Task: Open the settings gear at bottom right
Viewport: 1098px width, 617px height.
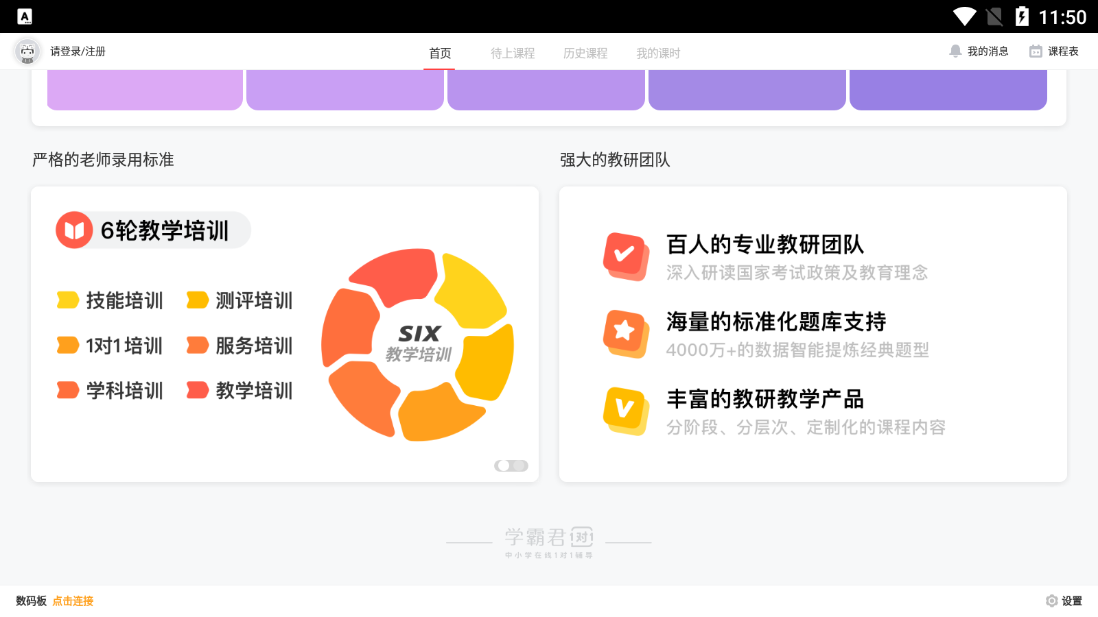Action: [x=1050, y=601]
